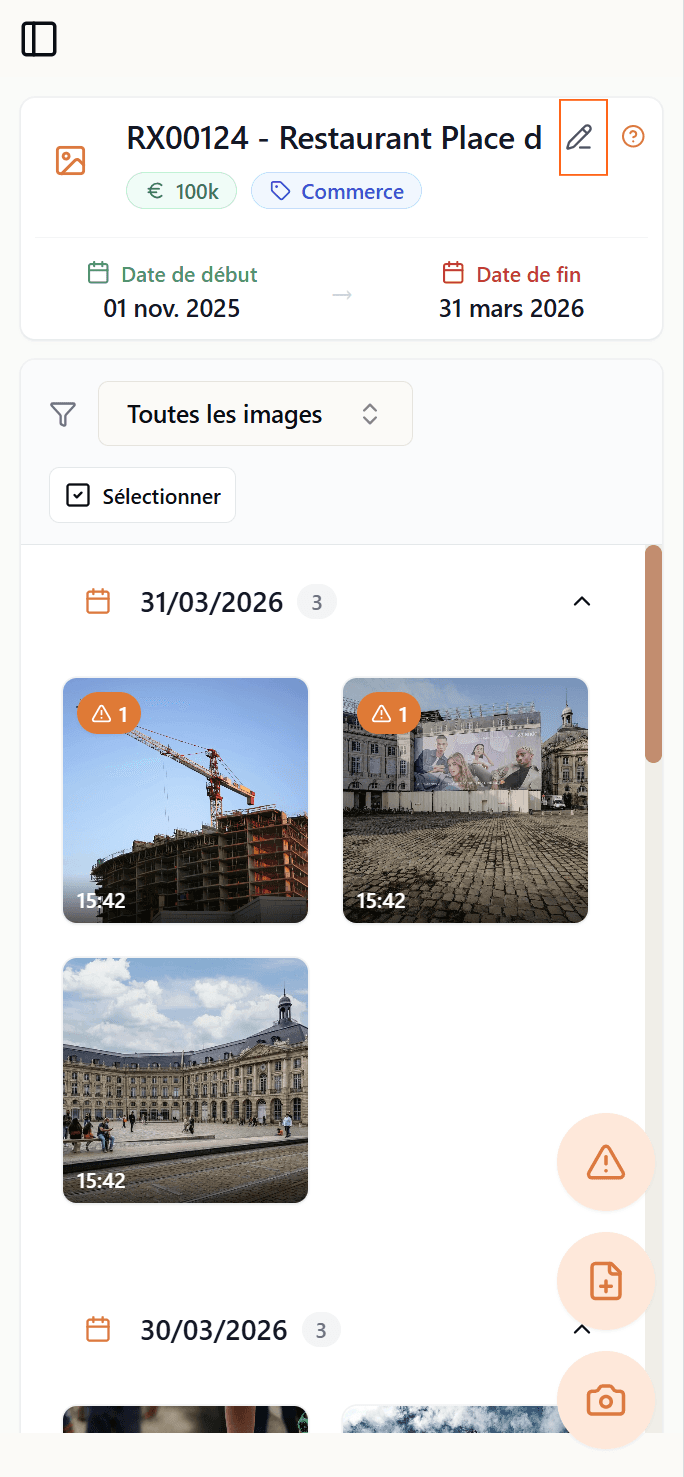Viewport: 684px width, 1477px height.
Task: Click the floating add document button
Action: pyautogui.click(x=606, y=1281)
